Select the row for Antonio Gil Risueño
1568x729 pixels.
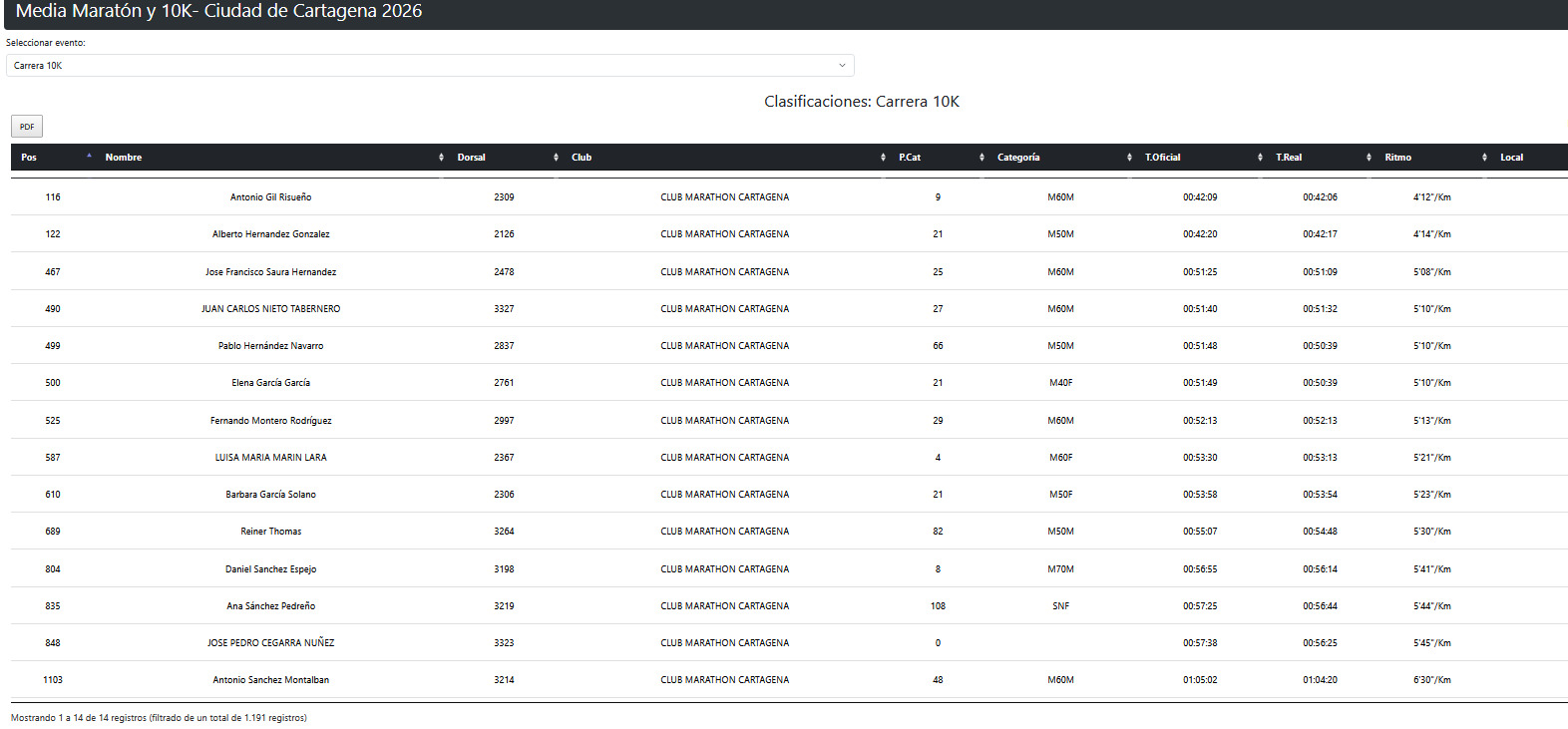click(x=270, y=197)
